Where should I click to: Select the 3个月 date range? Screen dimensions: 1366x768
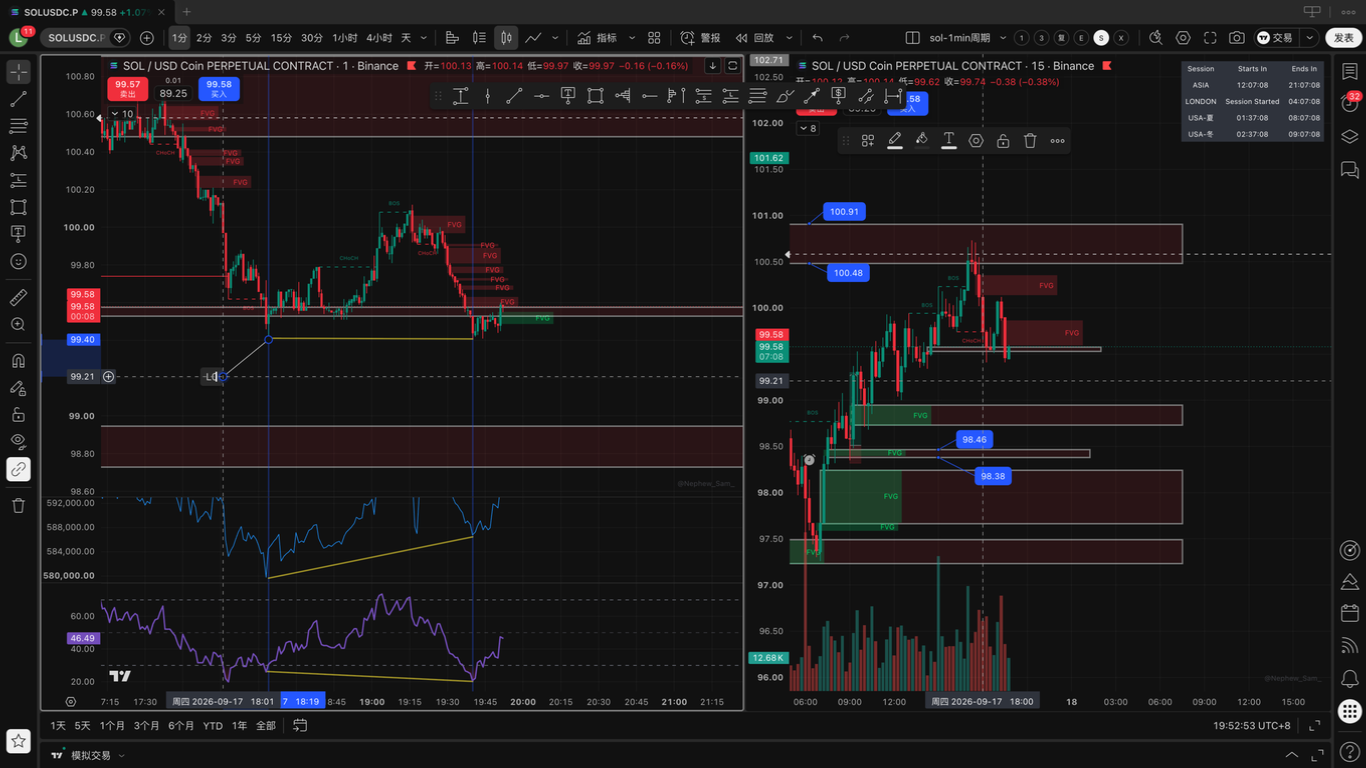[x=146, y=725]
